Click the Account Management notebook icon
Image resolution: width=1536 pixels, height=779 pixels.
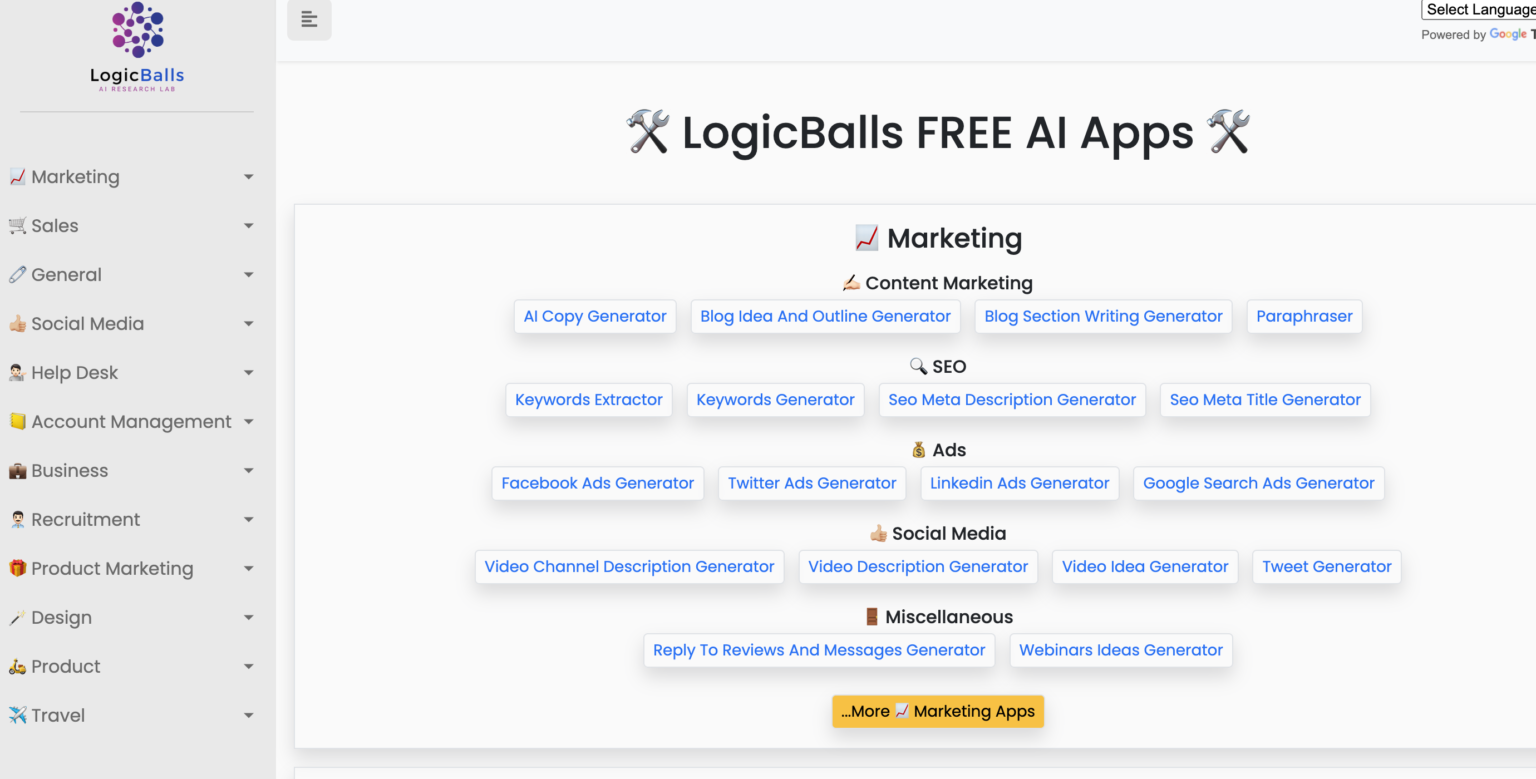pos(18,421)
